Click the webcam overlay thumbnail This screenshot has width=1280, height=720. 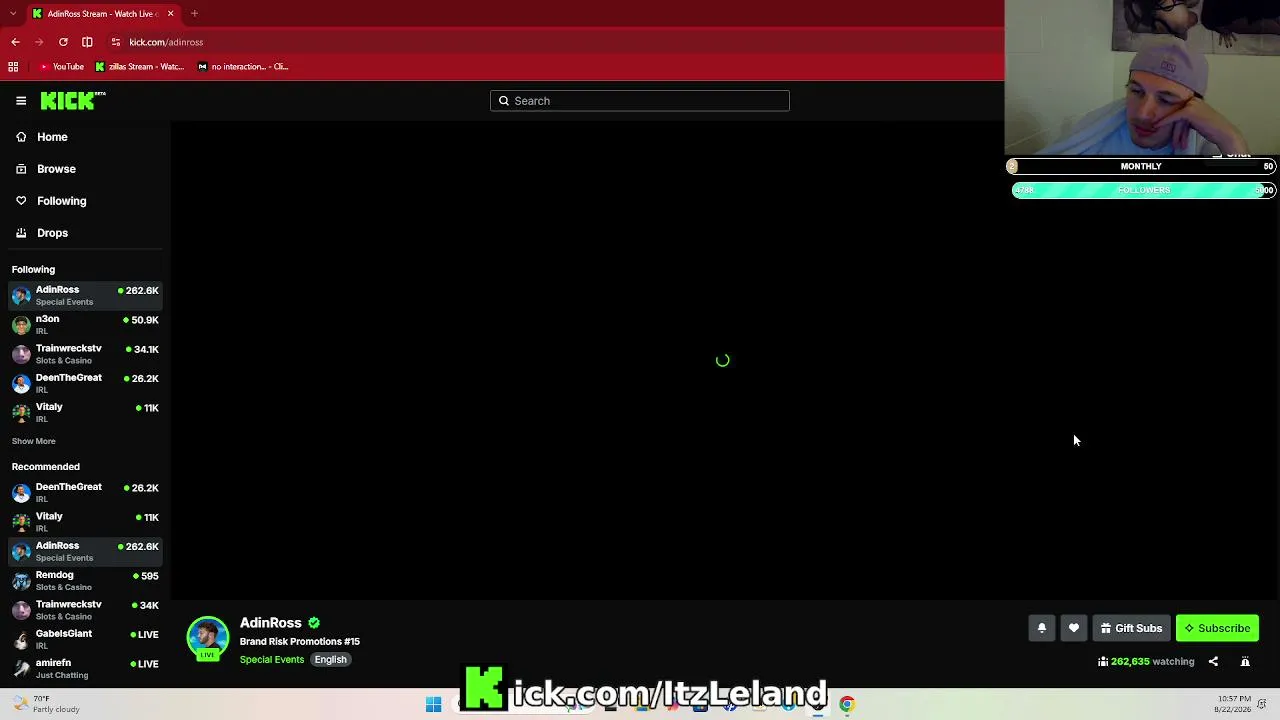(1142, 78)
